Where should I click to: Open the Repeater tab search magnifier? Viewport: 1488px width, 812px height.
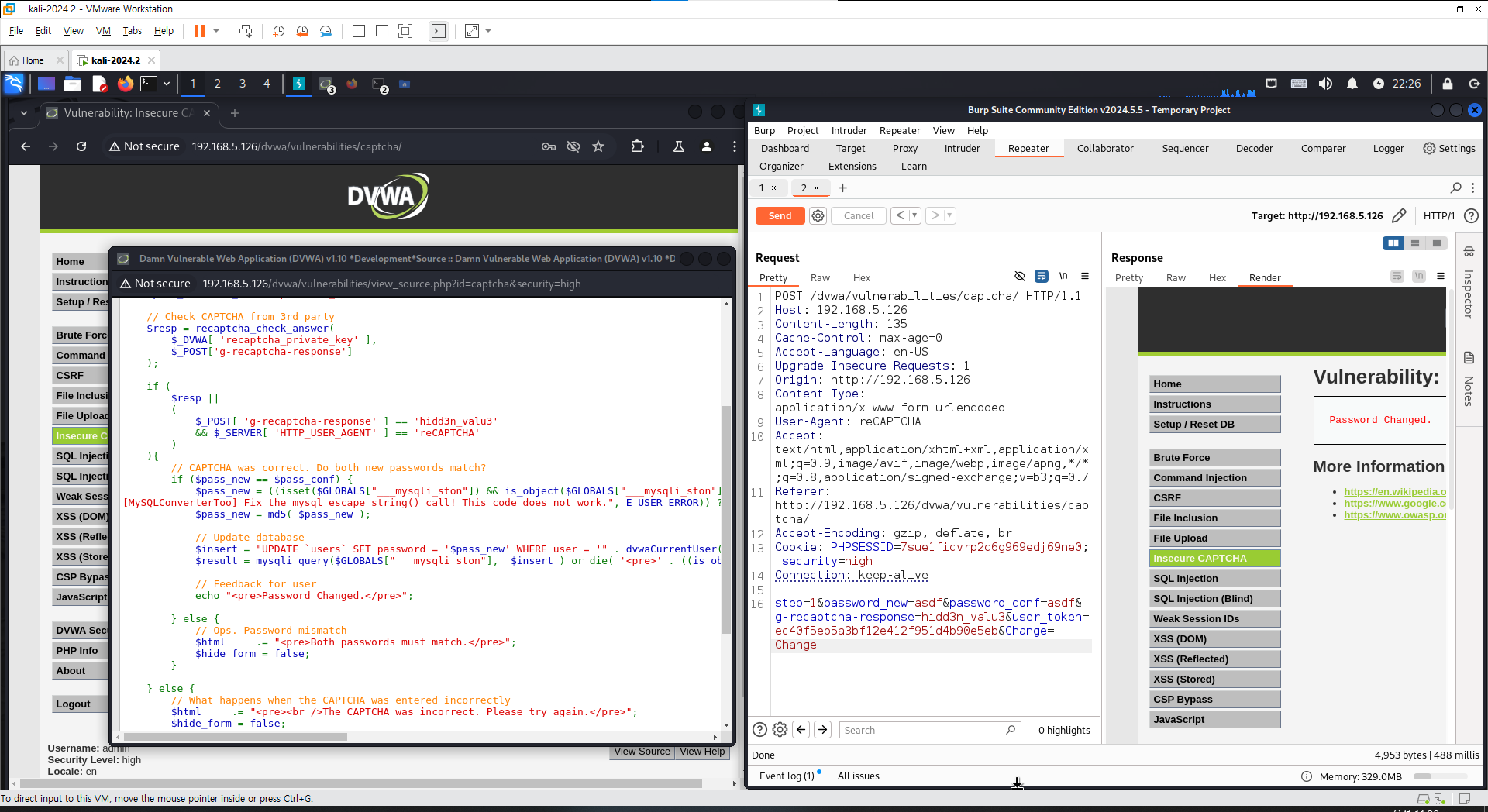point(1455,188)
